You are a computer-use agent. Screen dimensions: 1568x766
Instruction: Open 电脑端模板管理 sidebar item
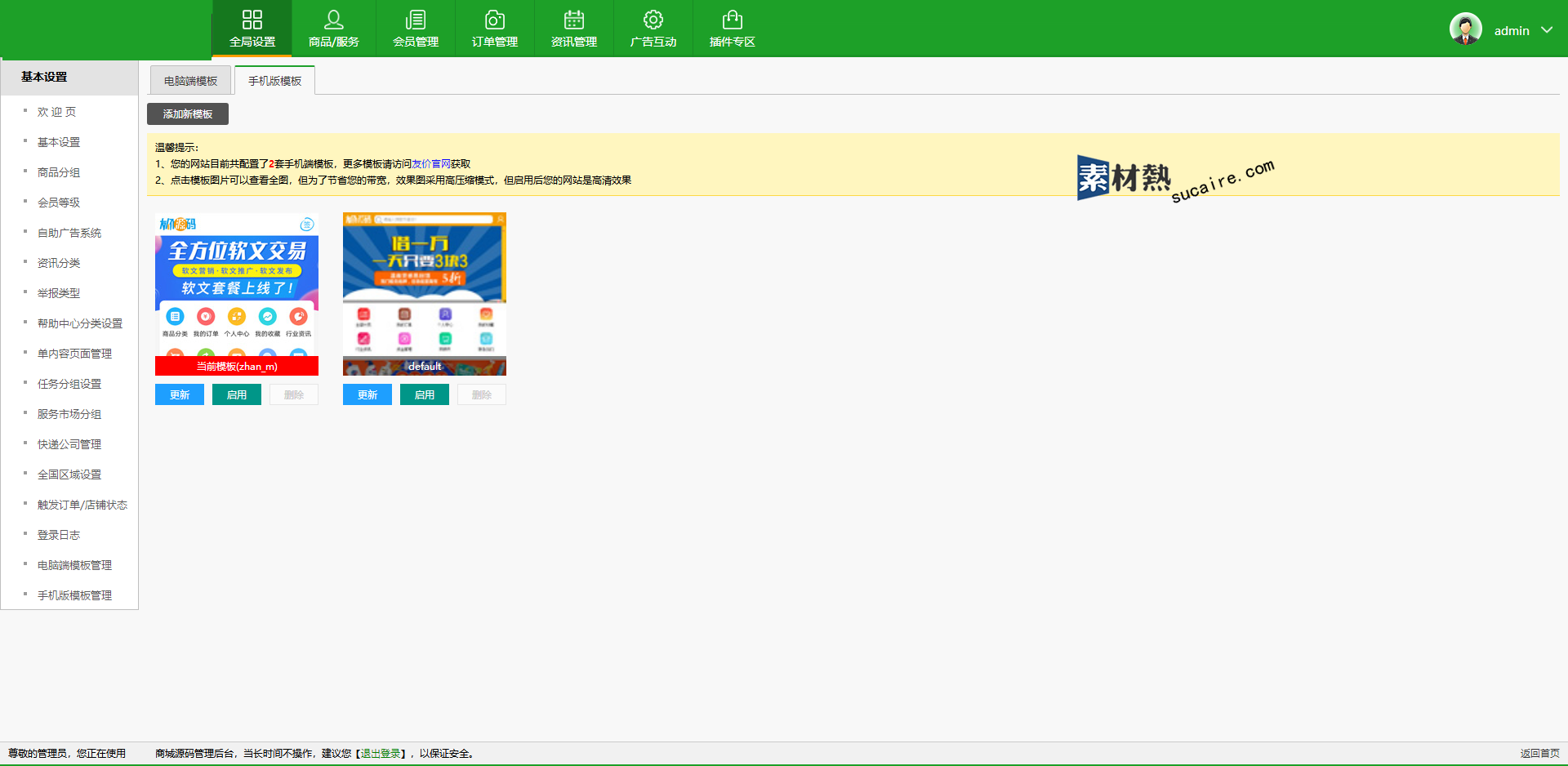(74, 565)
